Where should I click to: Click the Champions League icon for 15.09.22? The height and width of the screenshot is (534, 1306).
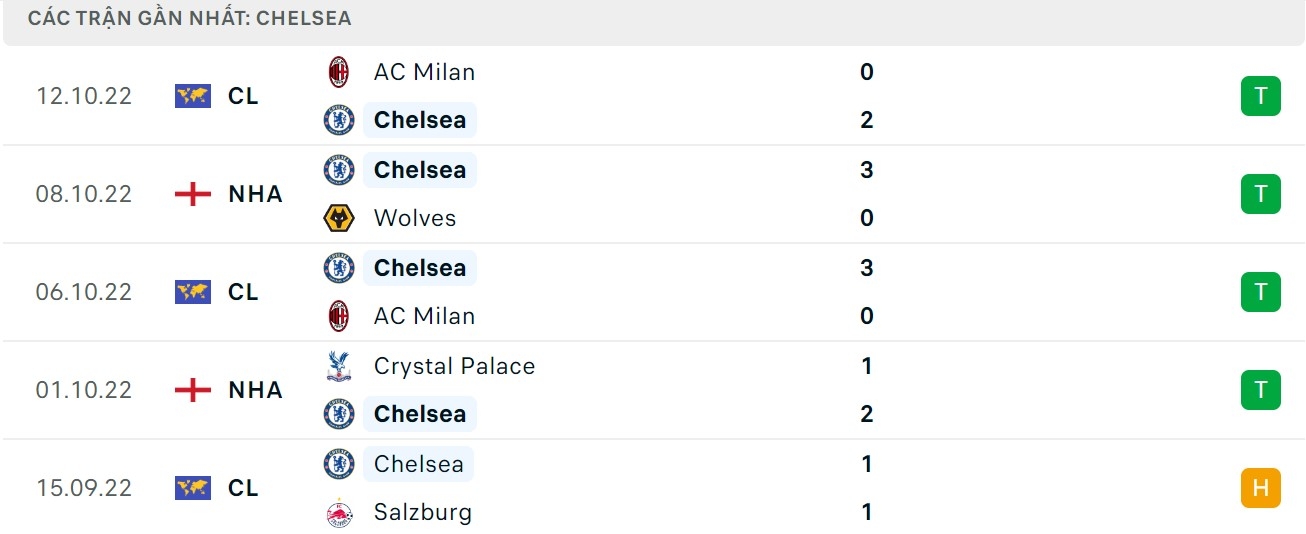coord(193,488)
